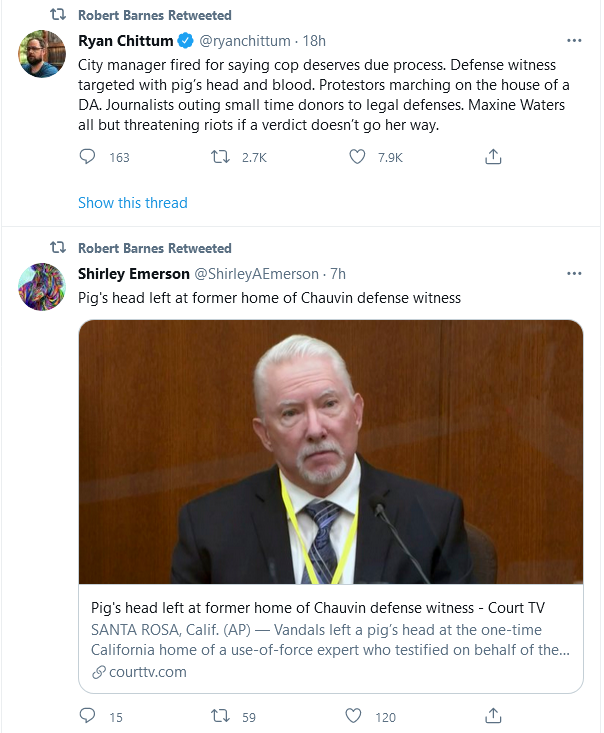604x733 pixels.
Task: Open more options on Ryan Chittum's tweet
Action: click(x=574, y=41)
